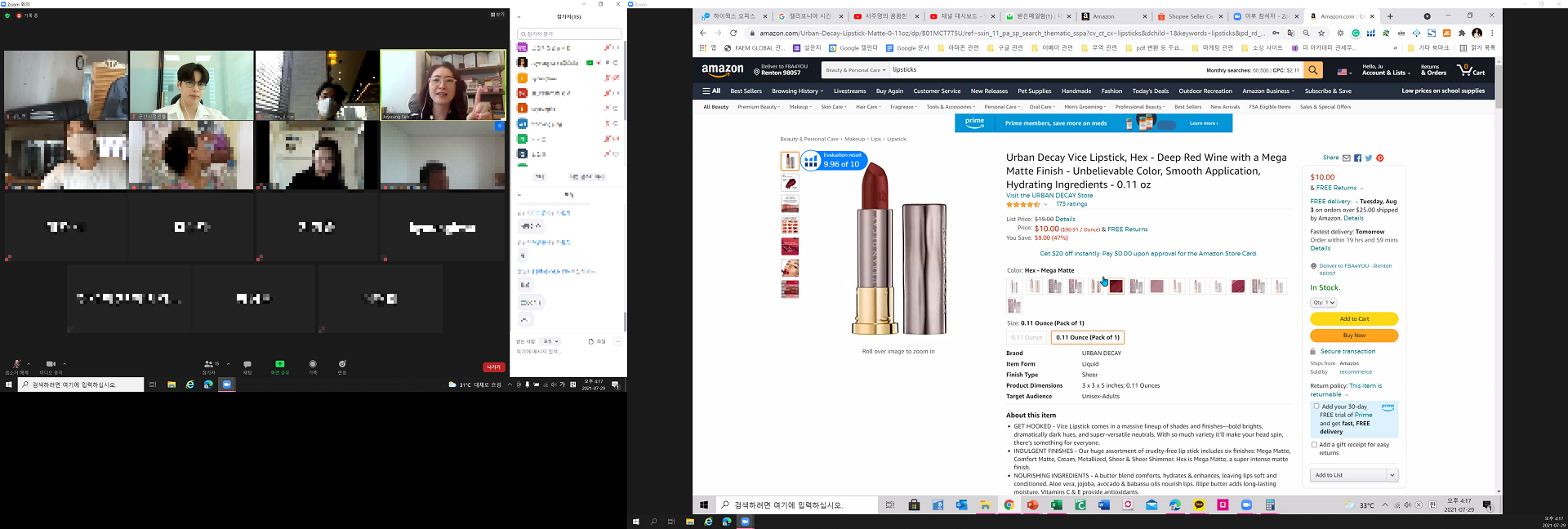Open the Zoom chat button

click(x=247, y=365)
